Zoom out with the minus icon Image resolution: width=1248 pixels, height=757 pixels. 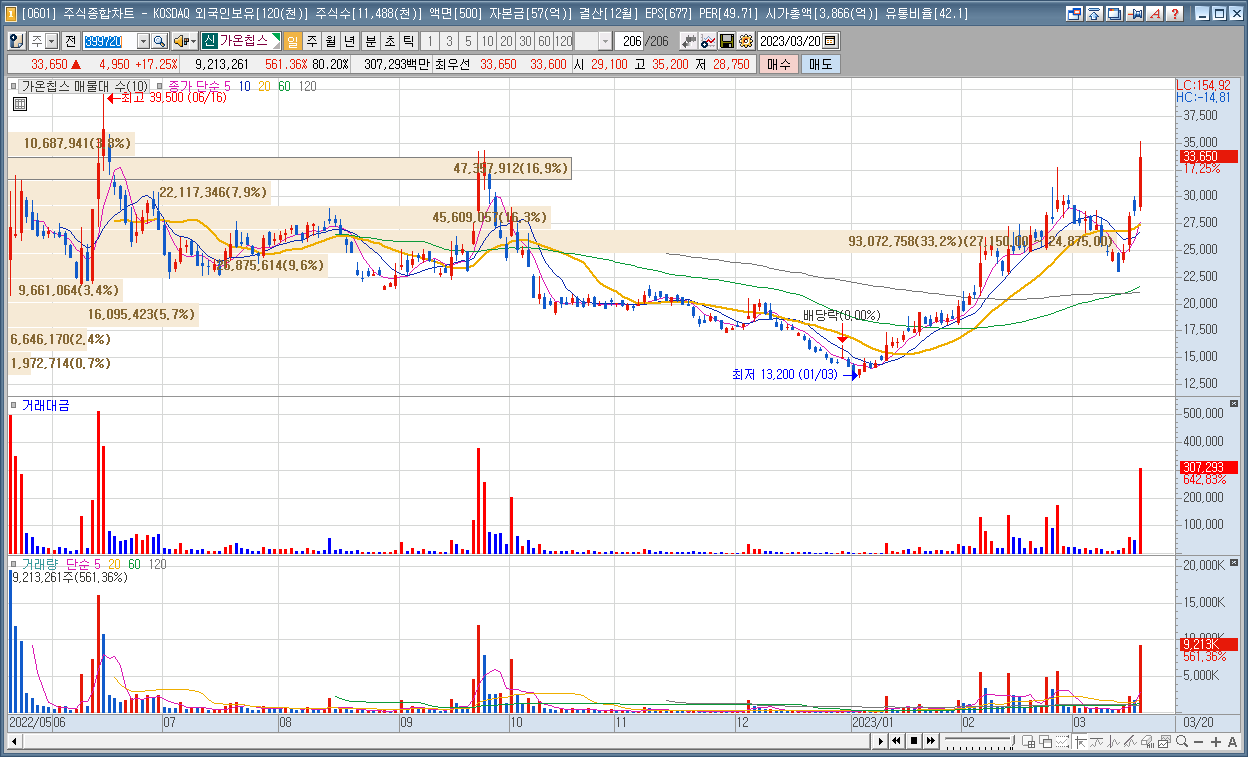click(1198, 741)
